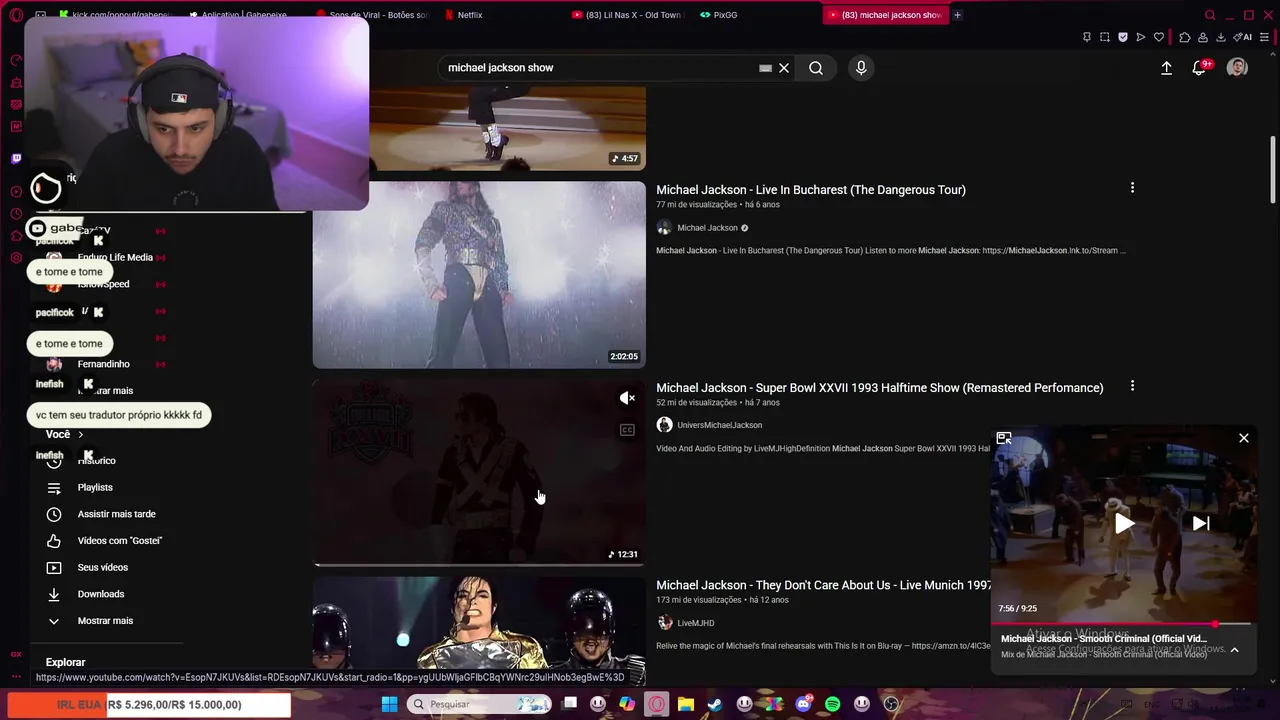Open the browser tab search magnifier icon

click(1210, 15)
